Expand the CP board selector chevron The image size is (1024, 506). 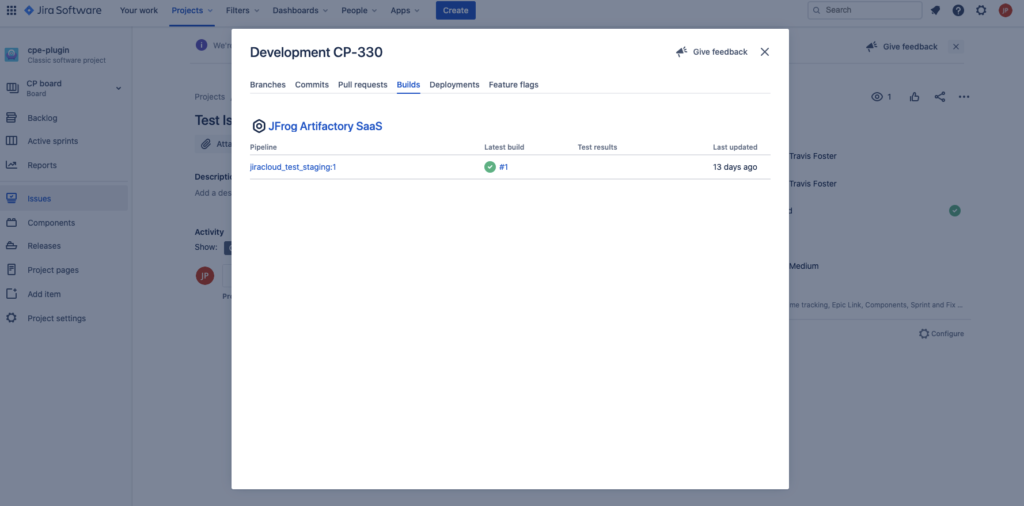(x=119, y=88)
